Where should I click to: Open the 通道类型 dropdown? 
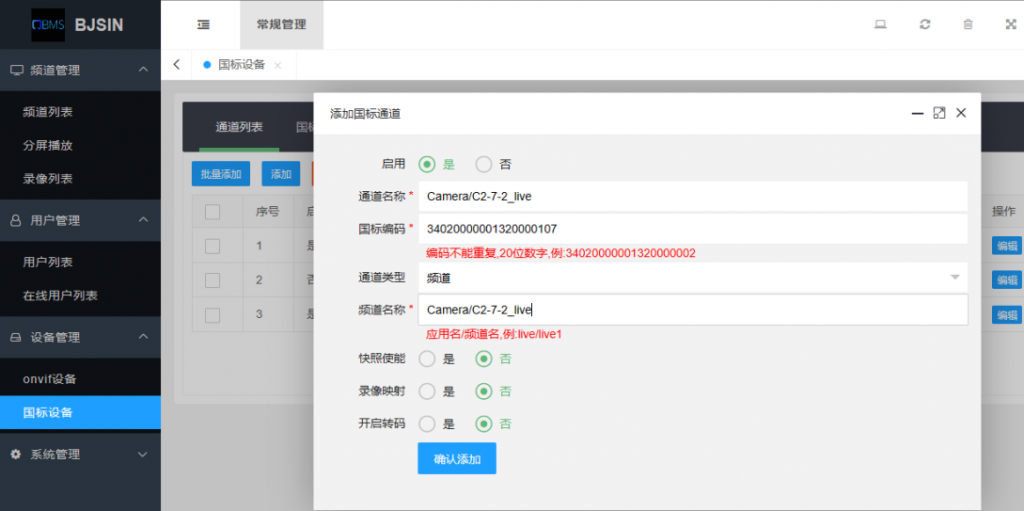(x=692, y=277)
